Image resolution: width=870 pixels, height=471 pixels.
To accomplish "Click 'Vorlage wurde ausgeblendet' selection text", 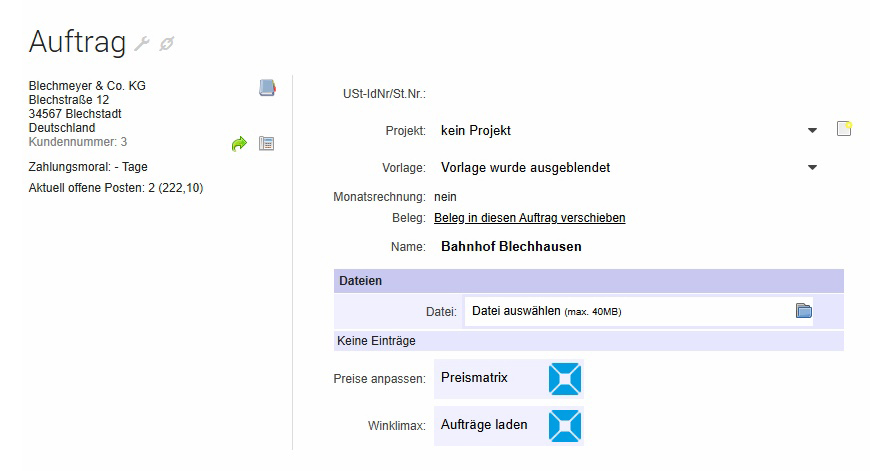I will pos(525,167).
